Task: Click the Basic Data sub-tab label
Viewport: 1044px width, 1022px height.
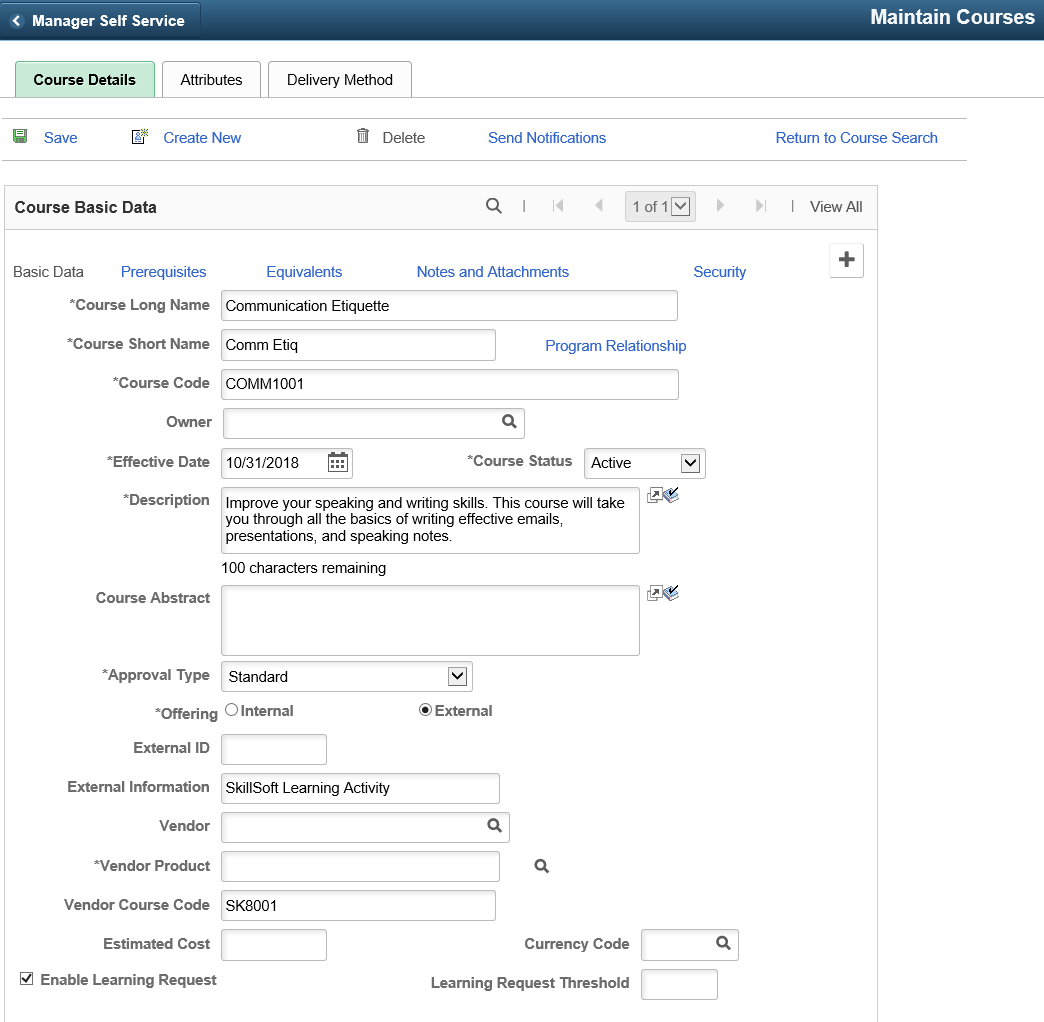Action: point(48,272)
